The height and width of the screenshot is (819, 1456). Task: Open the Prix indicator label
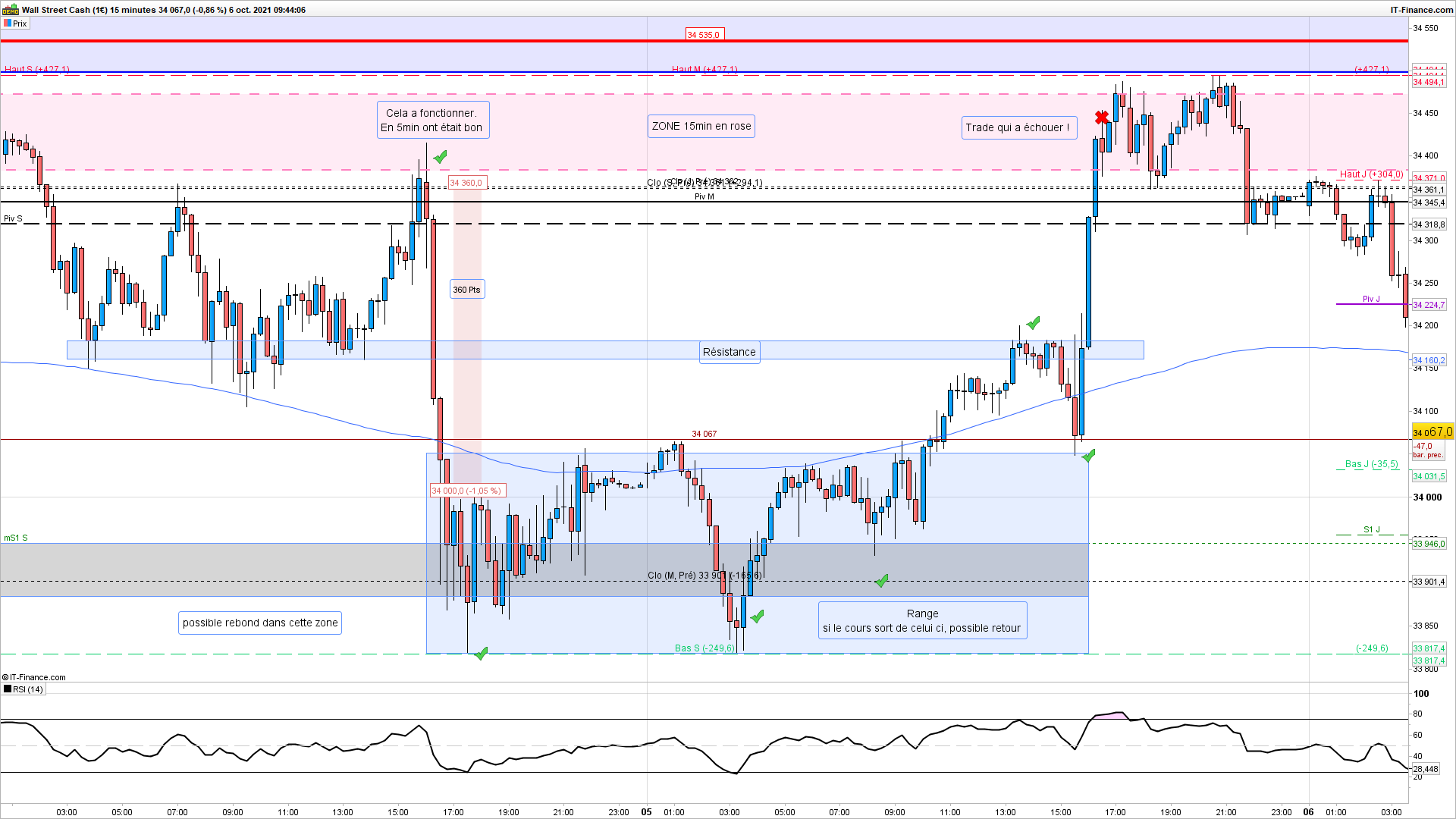click(x=20, y=24)
